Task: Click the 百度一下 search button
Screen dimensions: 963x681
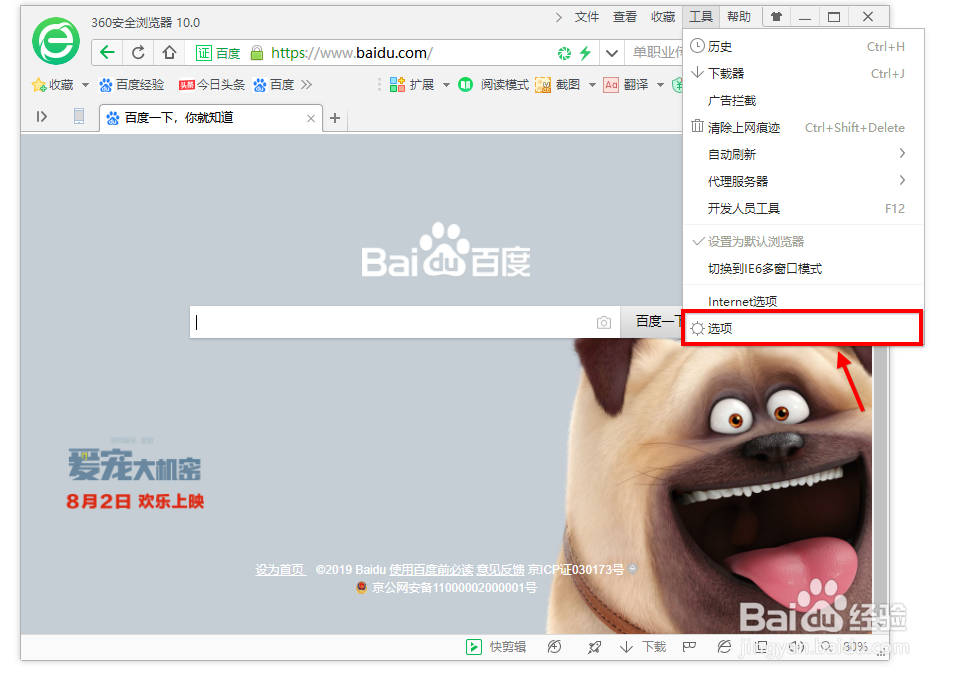Action: point(652,322)
